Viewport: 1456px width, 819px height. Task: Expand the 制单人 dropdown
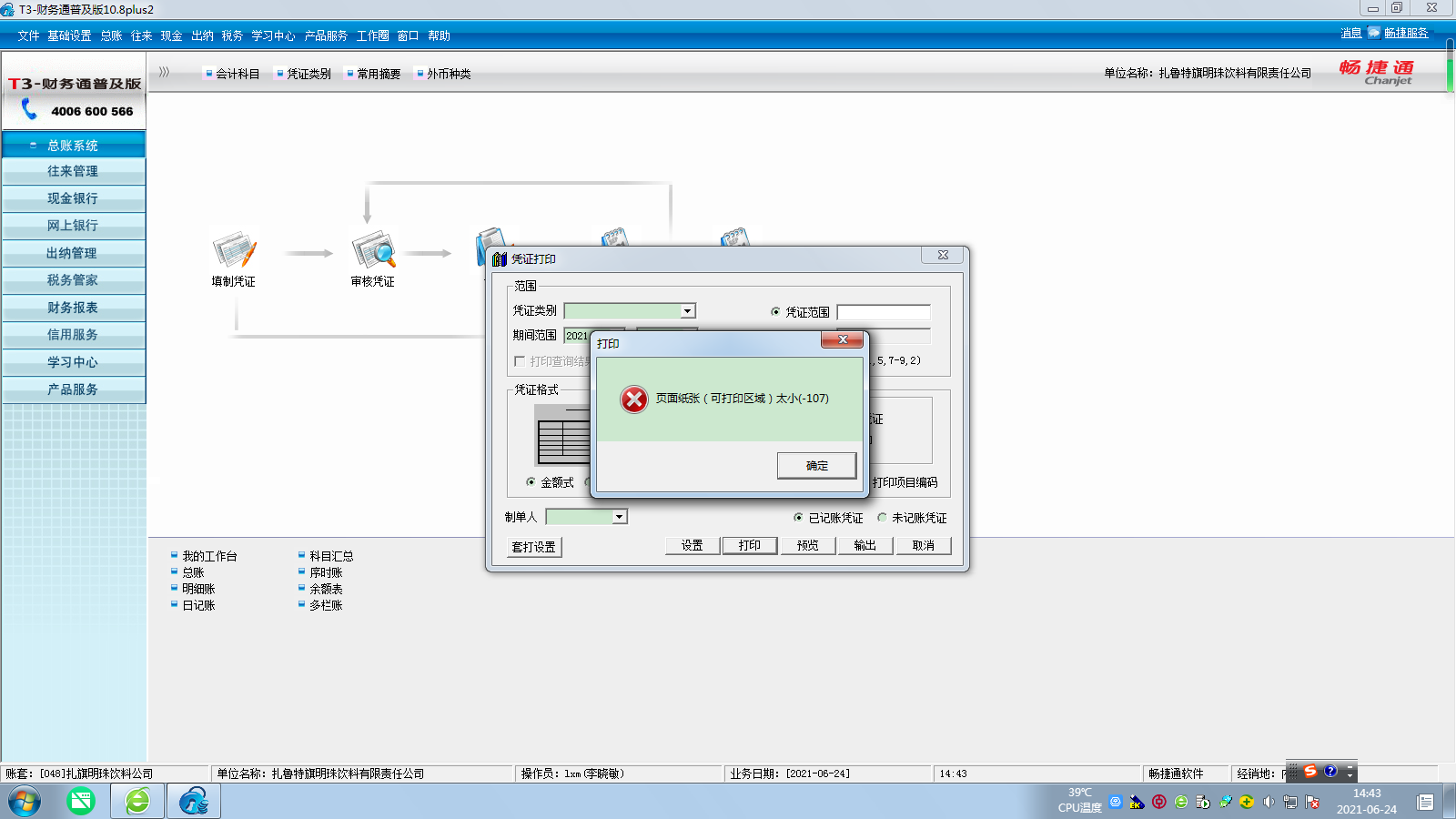point(620,517)
